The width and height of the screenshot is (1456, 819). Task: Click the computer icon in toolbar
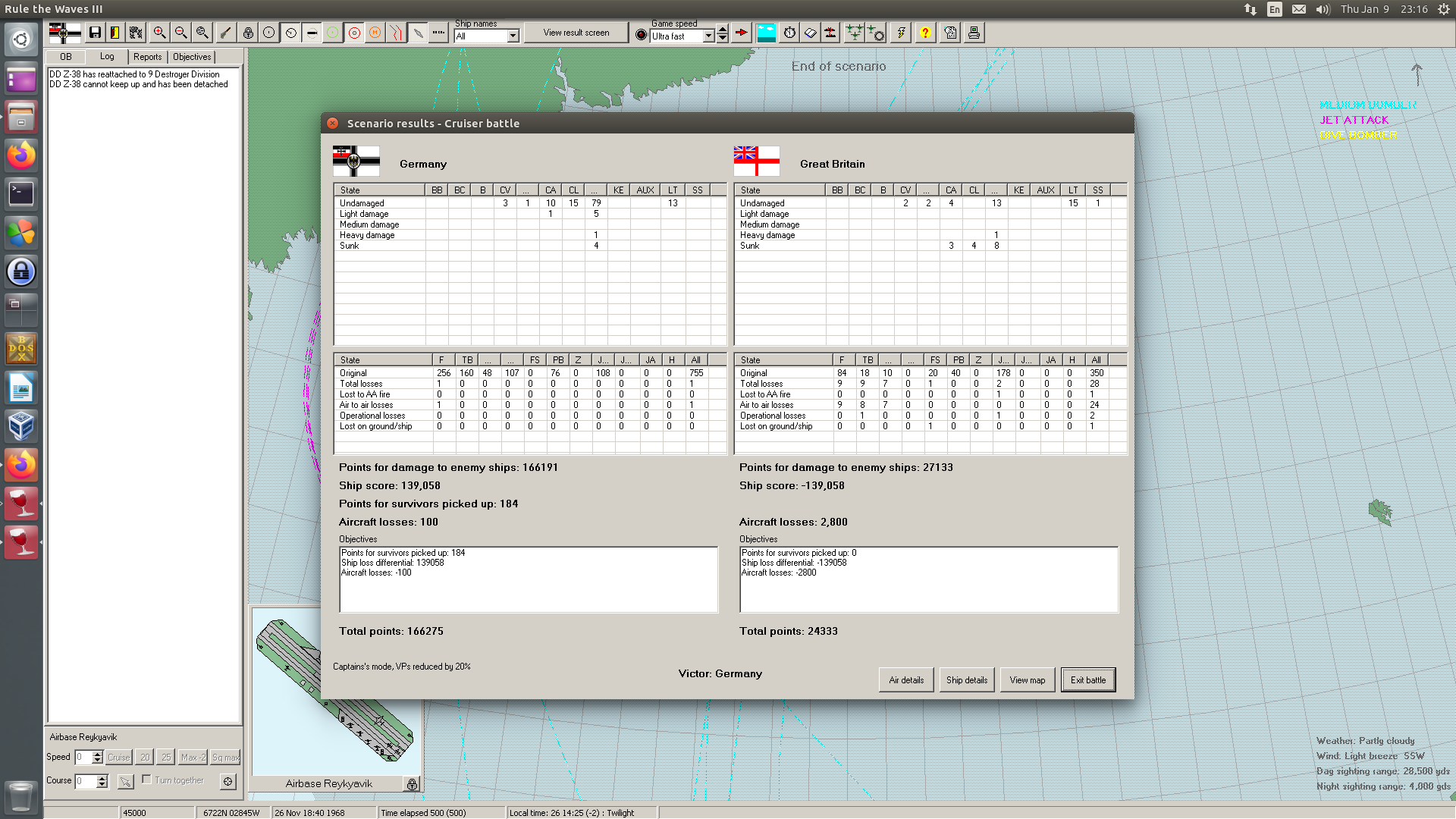[x=974, y=33]
